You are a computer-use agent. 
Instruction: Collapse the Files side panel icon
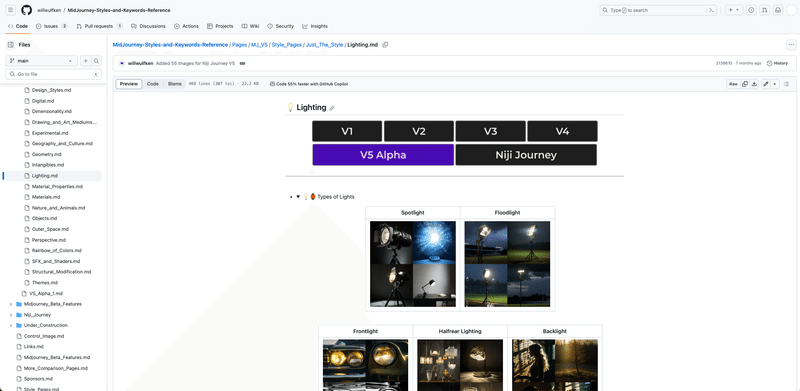point(11,45)
